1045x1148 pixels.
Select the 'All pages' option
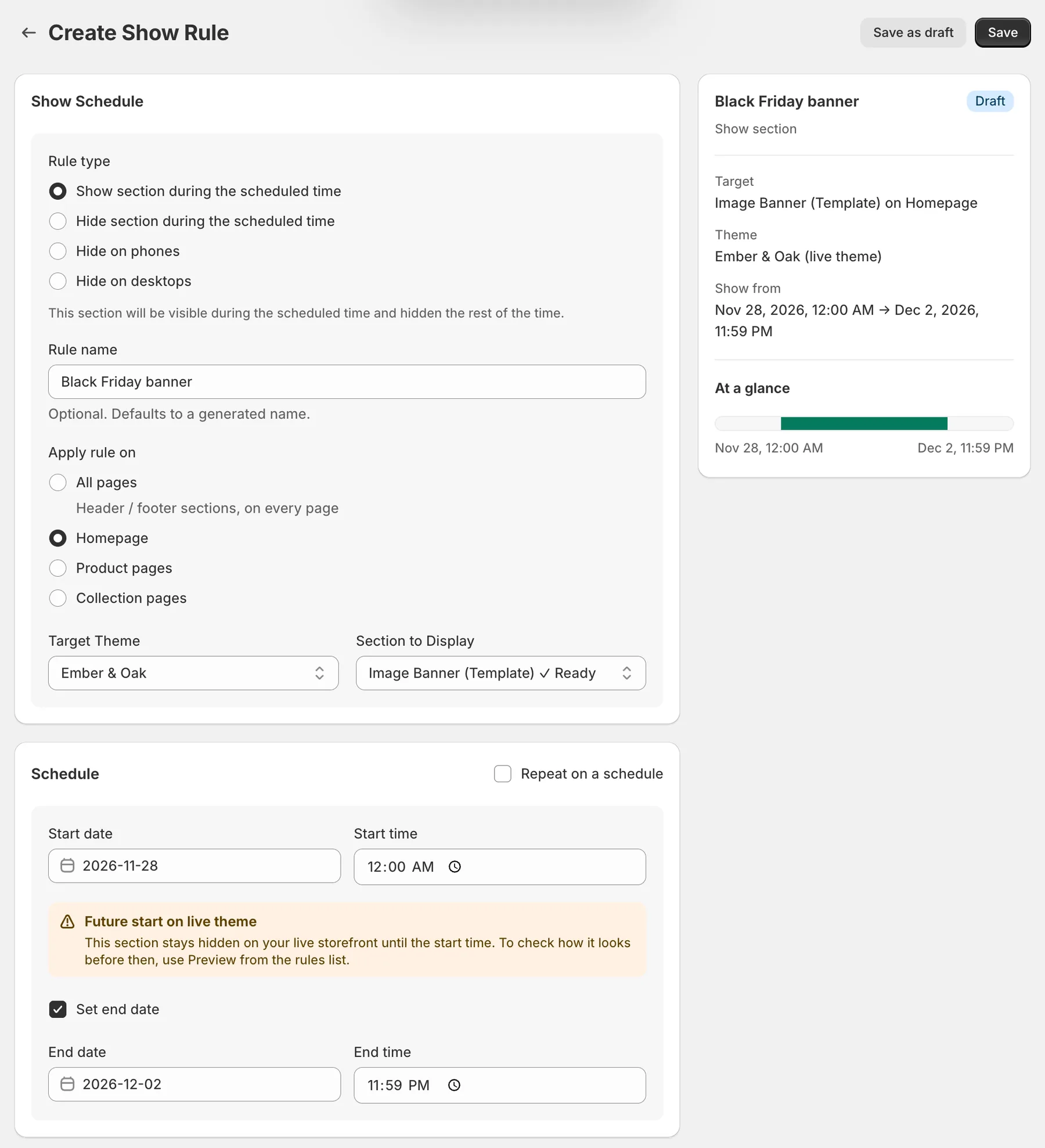point(57,483)
